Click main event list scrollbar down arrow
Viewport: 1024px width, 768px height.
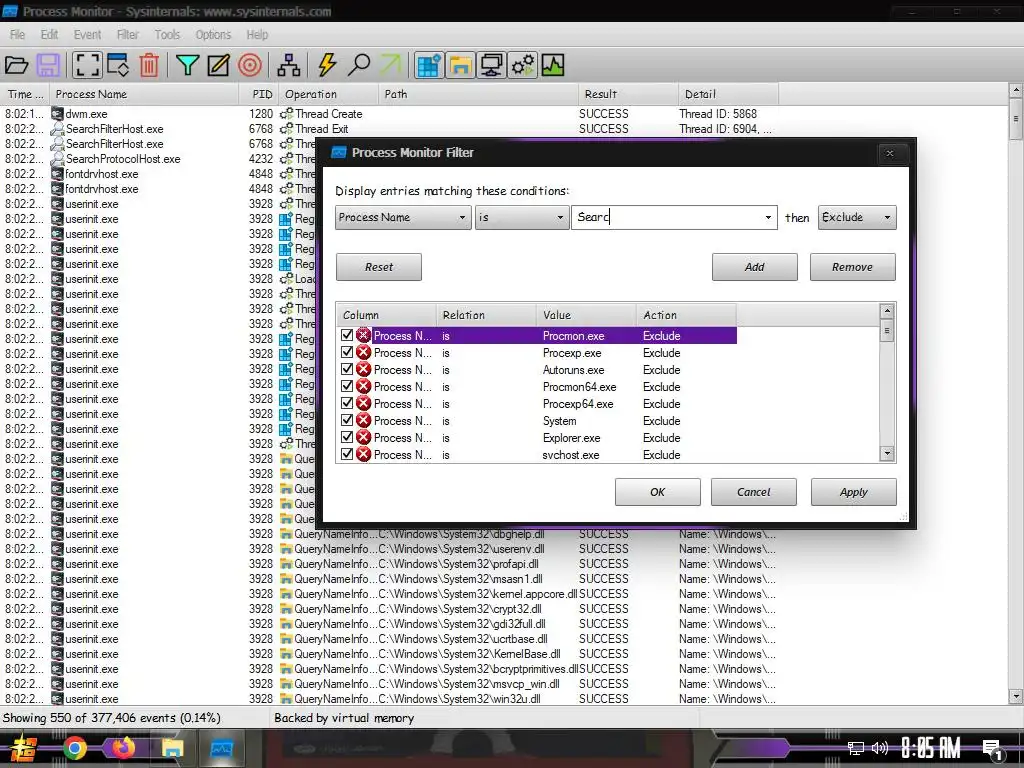1016,696
